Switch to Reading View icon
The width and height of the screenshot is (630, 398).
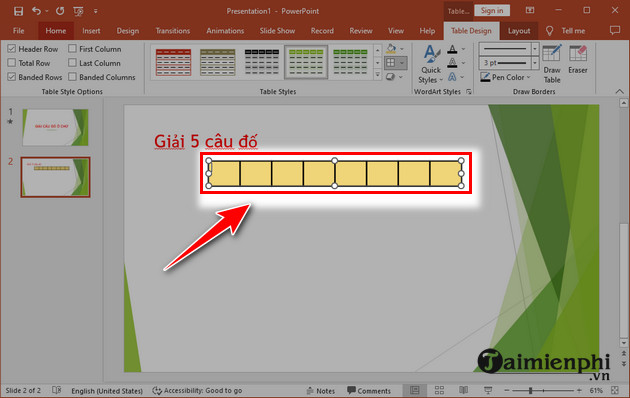463,390
